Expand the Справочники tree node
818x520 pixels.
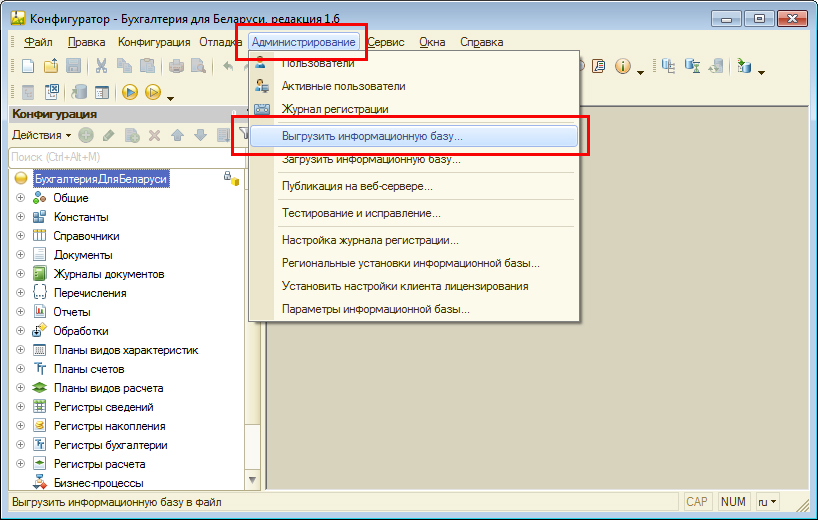tap(20, 236)
